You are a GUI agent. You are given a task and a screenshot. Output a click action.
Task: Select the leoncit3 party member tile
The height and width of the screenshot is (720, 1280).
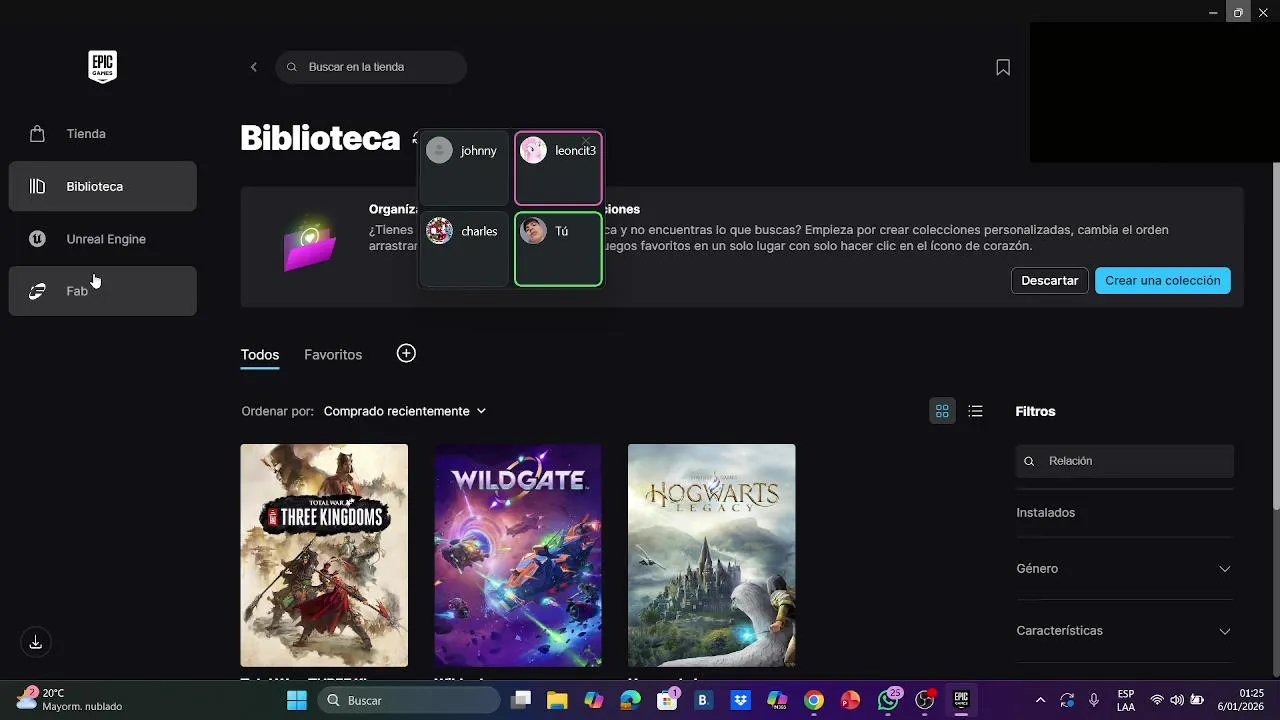point(558,168)
